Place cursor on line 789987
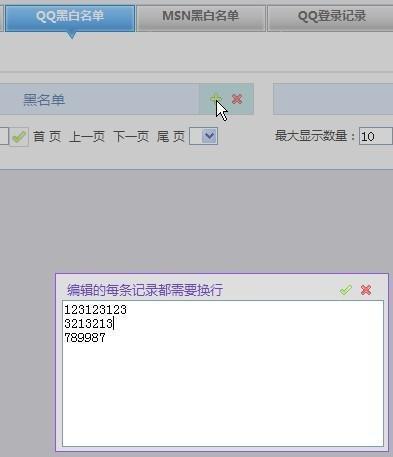The height and width of the screenshot is (457, 393). coord(85,338)
